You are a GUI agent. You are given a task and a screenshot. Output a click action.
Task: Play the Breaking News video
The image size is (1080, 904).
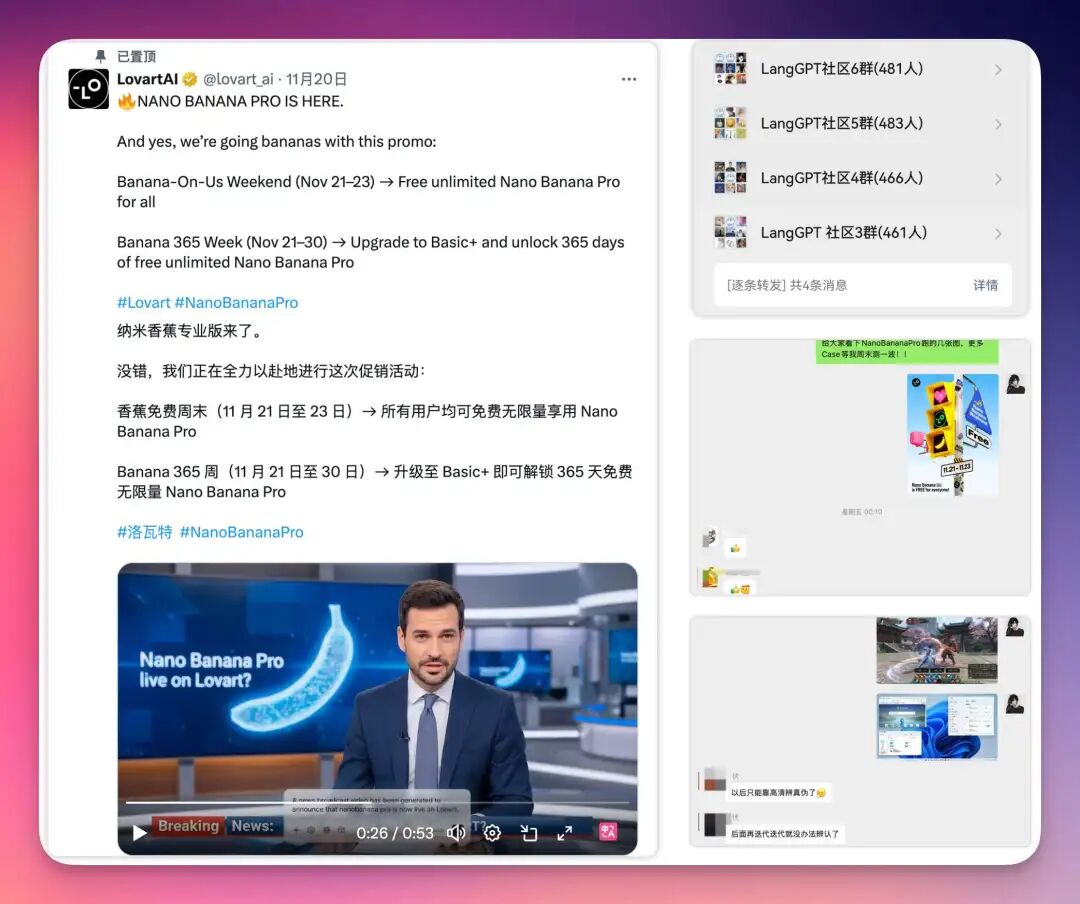138,832
